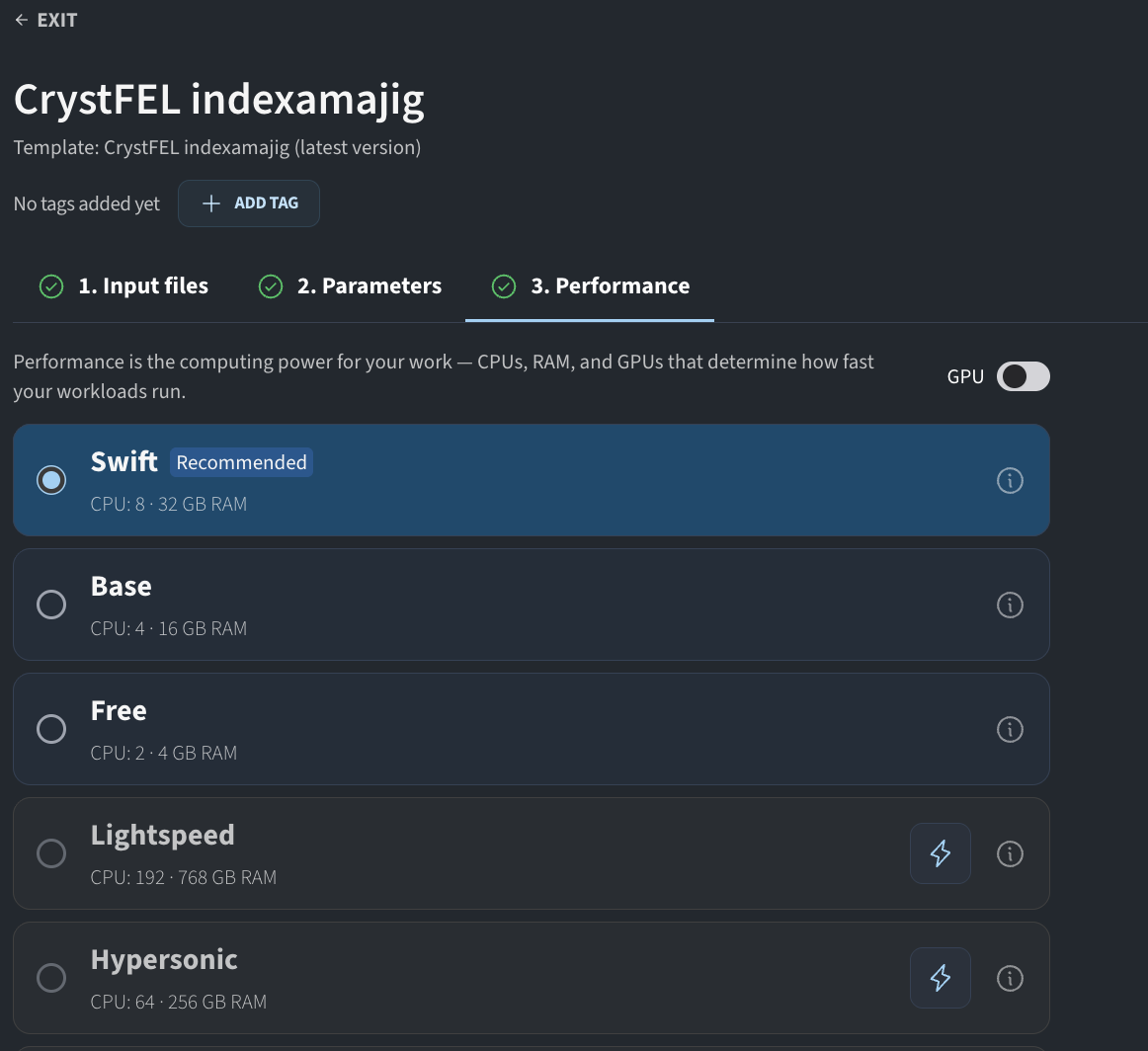This screenshot has width=1148, height=1051.
Task: Click the Hypersonic lightning bolt icon
Action: pos(941,978)
